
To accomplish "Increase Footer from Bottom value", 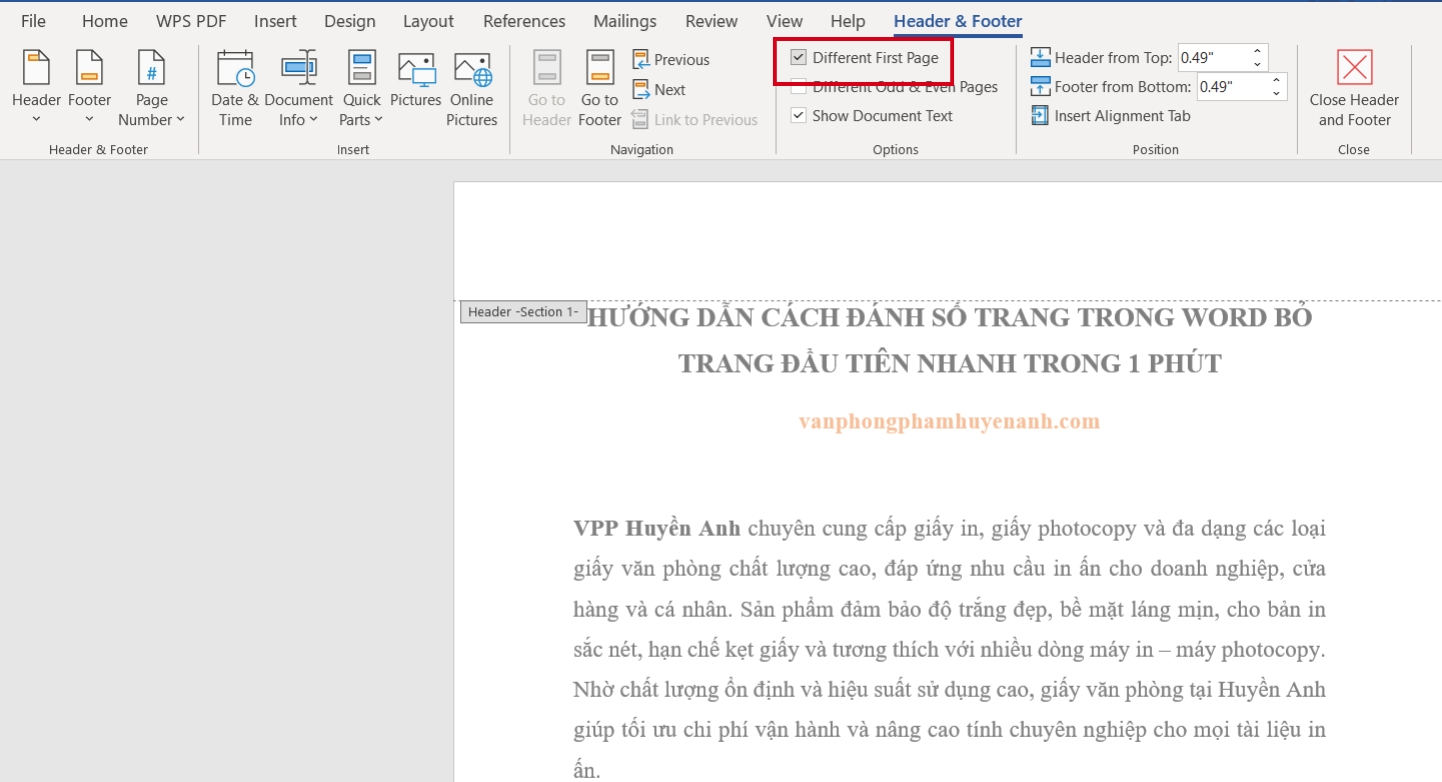I will pyautogui.click(x=1276, y=80).
